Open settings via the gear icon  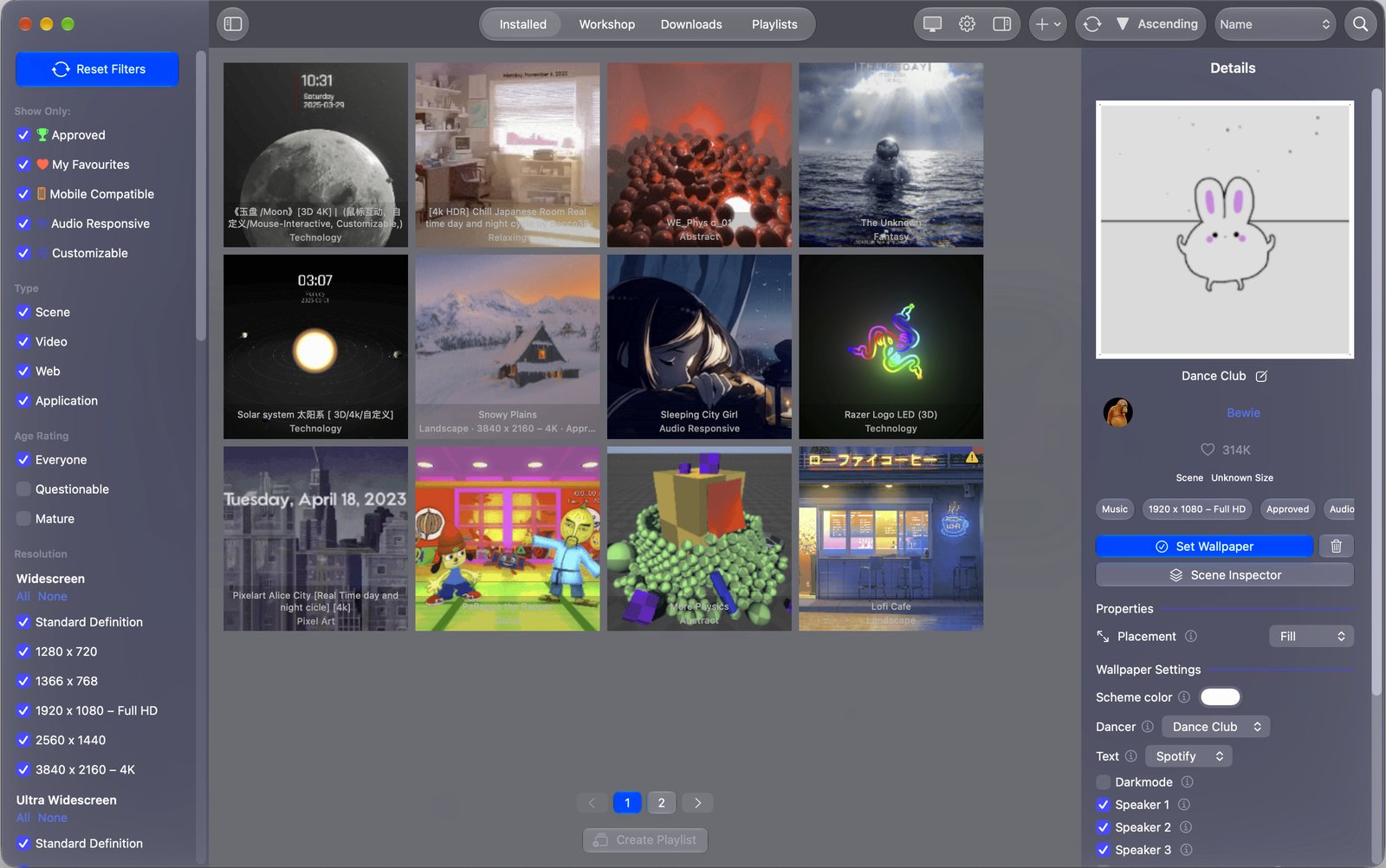(x=967, y=24)
